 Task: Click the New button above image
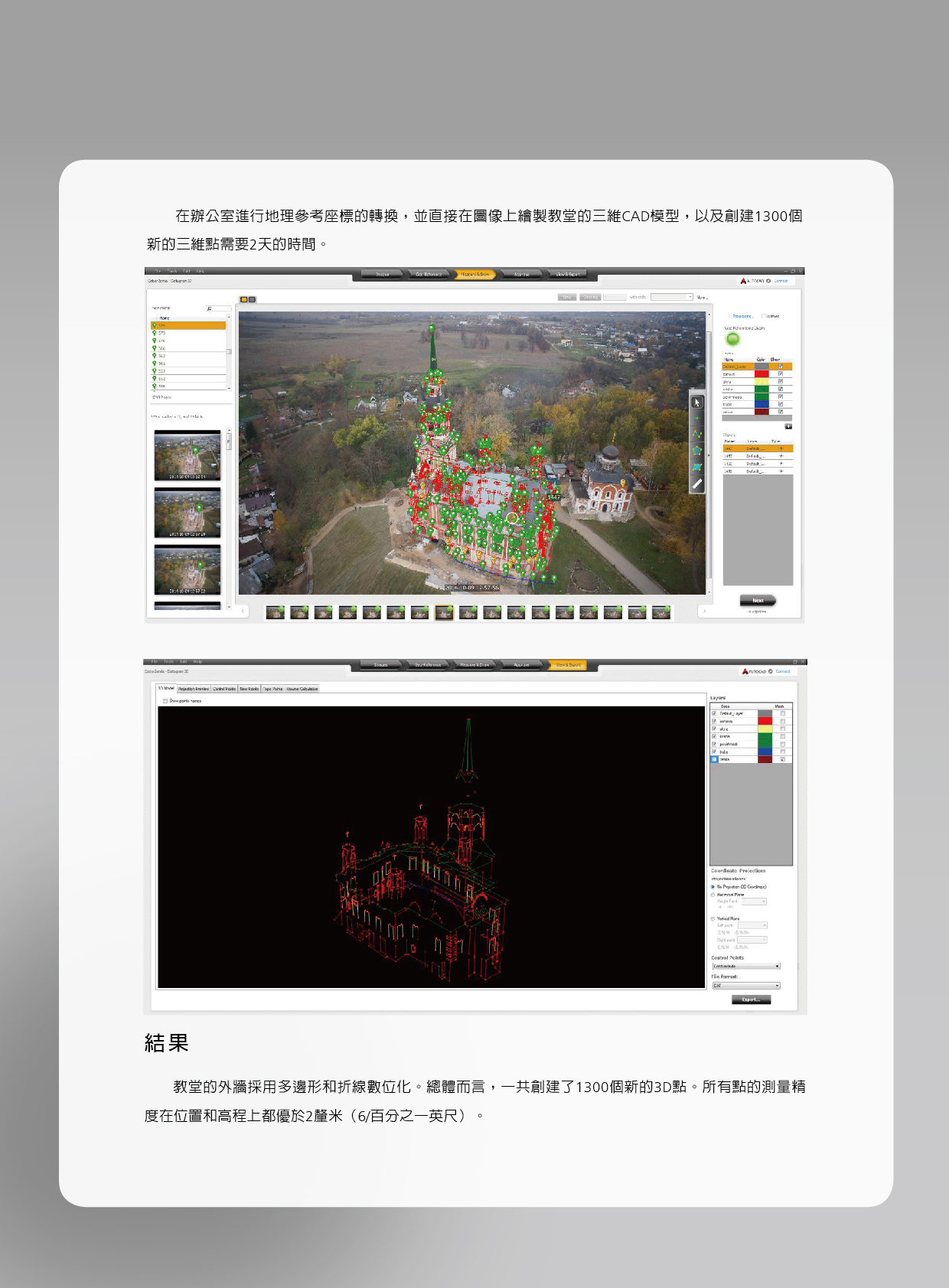567,297
